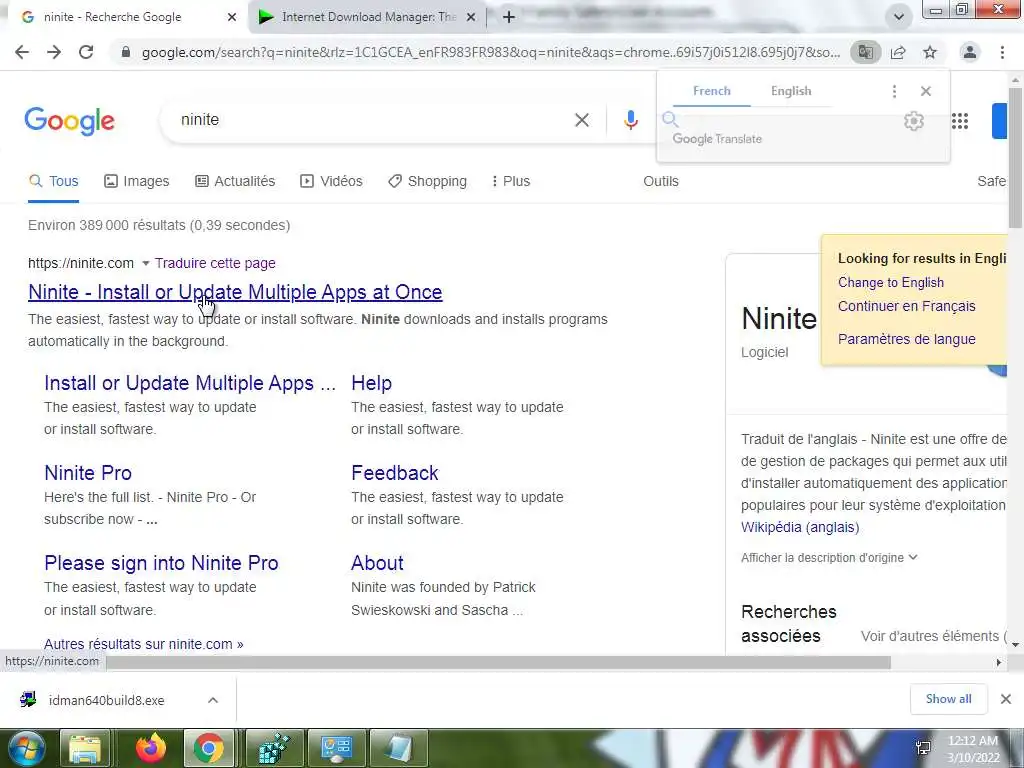Go back using the browser back arrow
1024x768 pixels.
22,52
